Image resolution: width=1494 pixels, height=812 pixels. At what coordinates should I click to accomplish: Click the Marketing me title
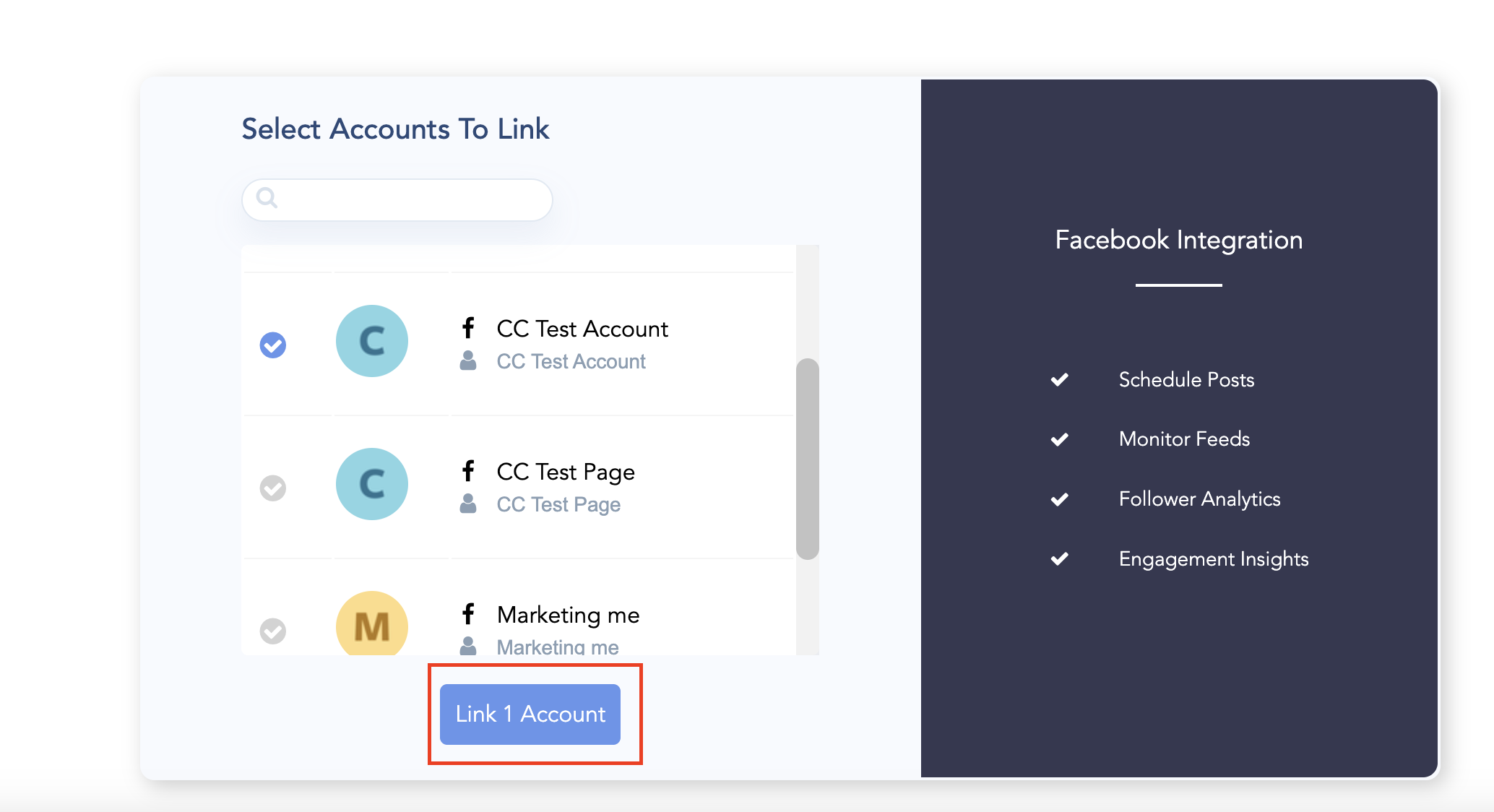(x=569, y=615)
